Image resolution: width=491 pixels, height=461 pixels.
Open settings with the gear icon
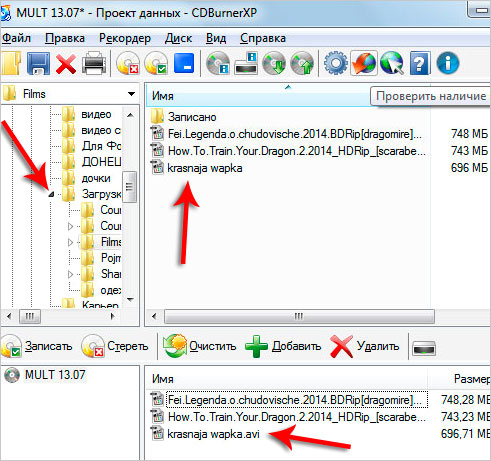tap(336, 63)
